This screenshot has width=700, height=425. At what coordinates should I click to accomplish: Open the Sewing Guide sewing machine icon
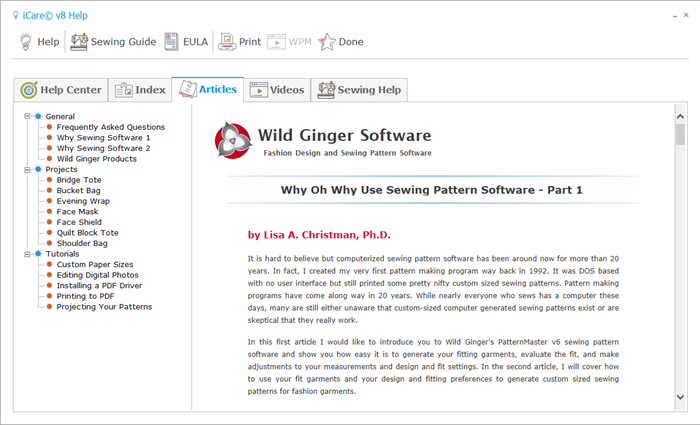tap(79, 42)
